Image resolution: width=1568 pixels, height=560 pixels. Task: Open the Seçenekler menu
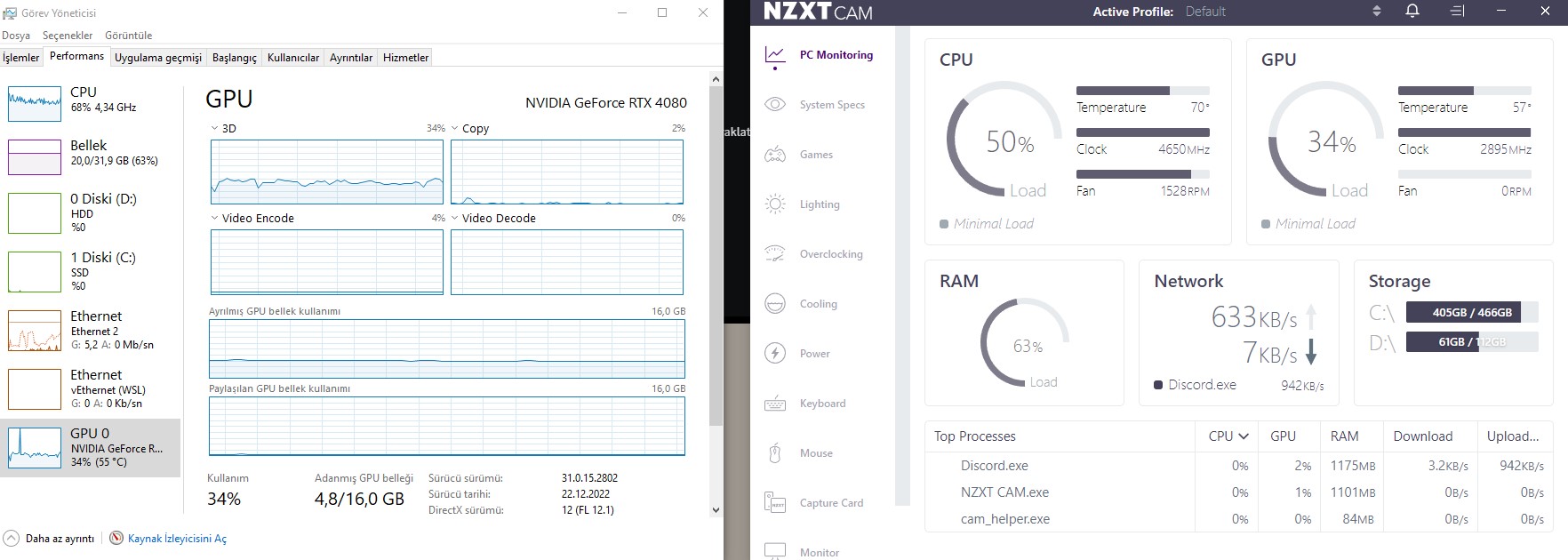68,36
